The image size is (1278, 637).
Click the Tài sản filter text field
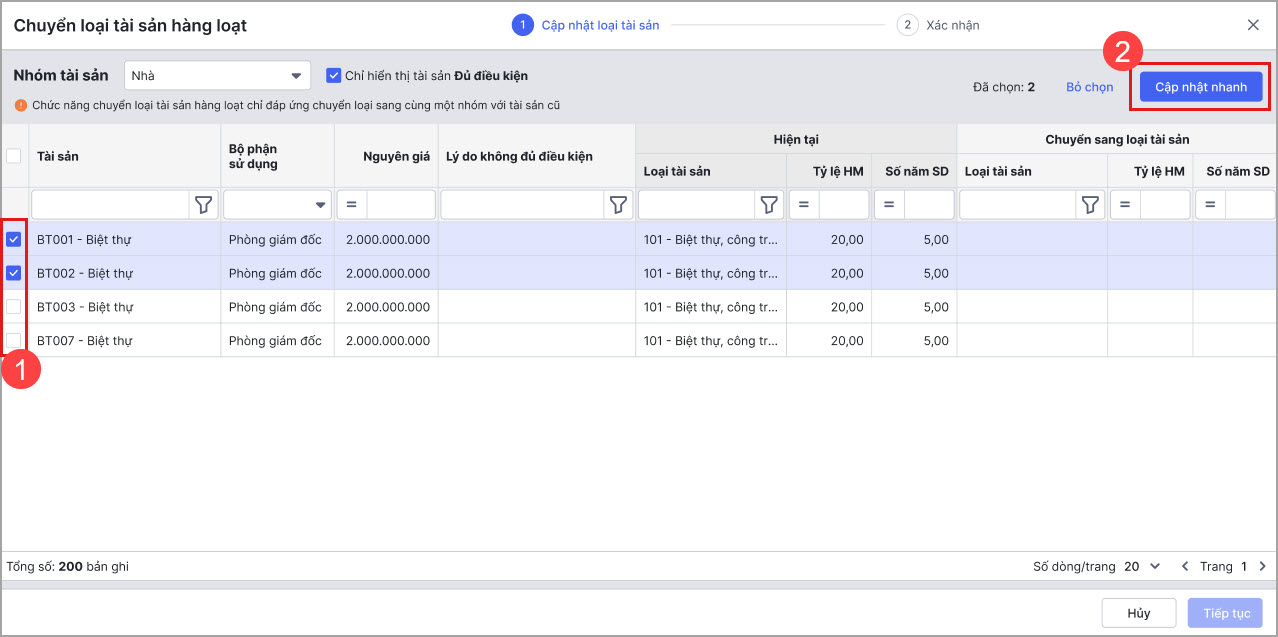click(110, 205)
